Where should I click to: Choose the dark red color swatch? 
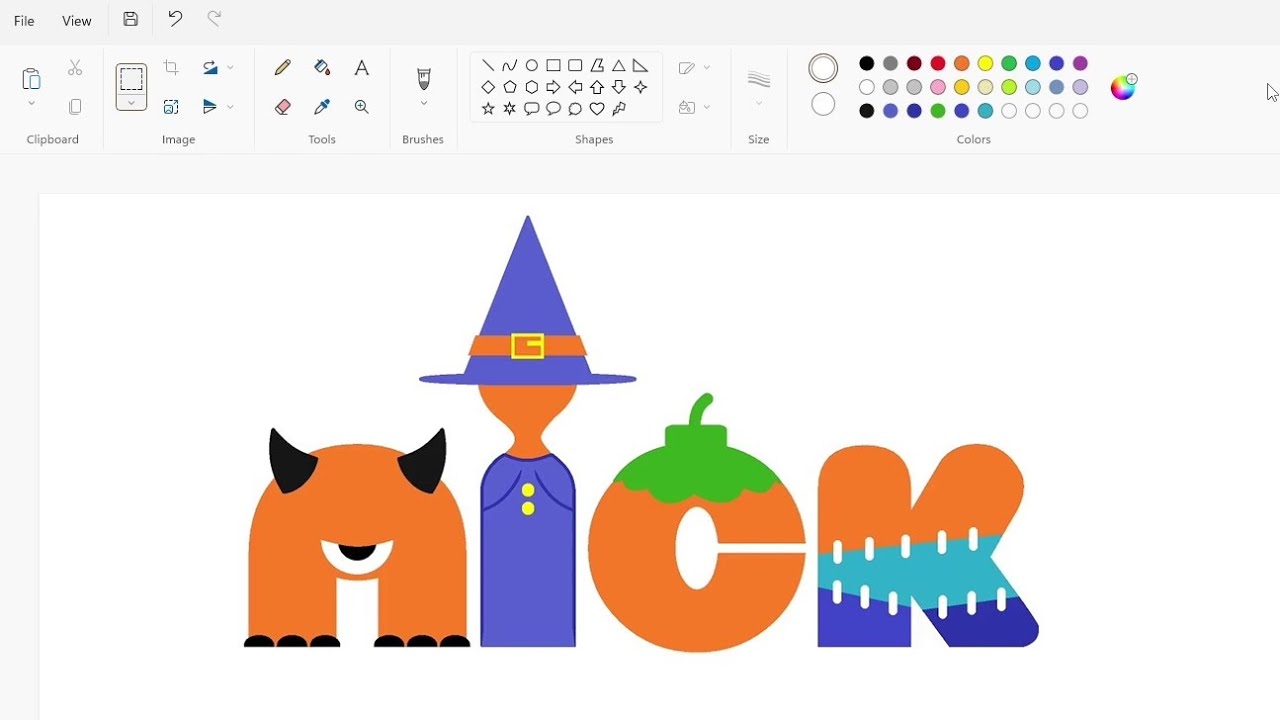(914, 64)
